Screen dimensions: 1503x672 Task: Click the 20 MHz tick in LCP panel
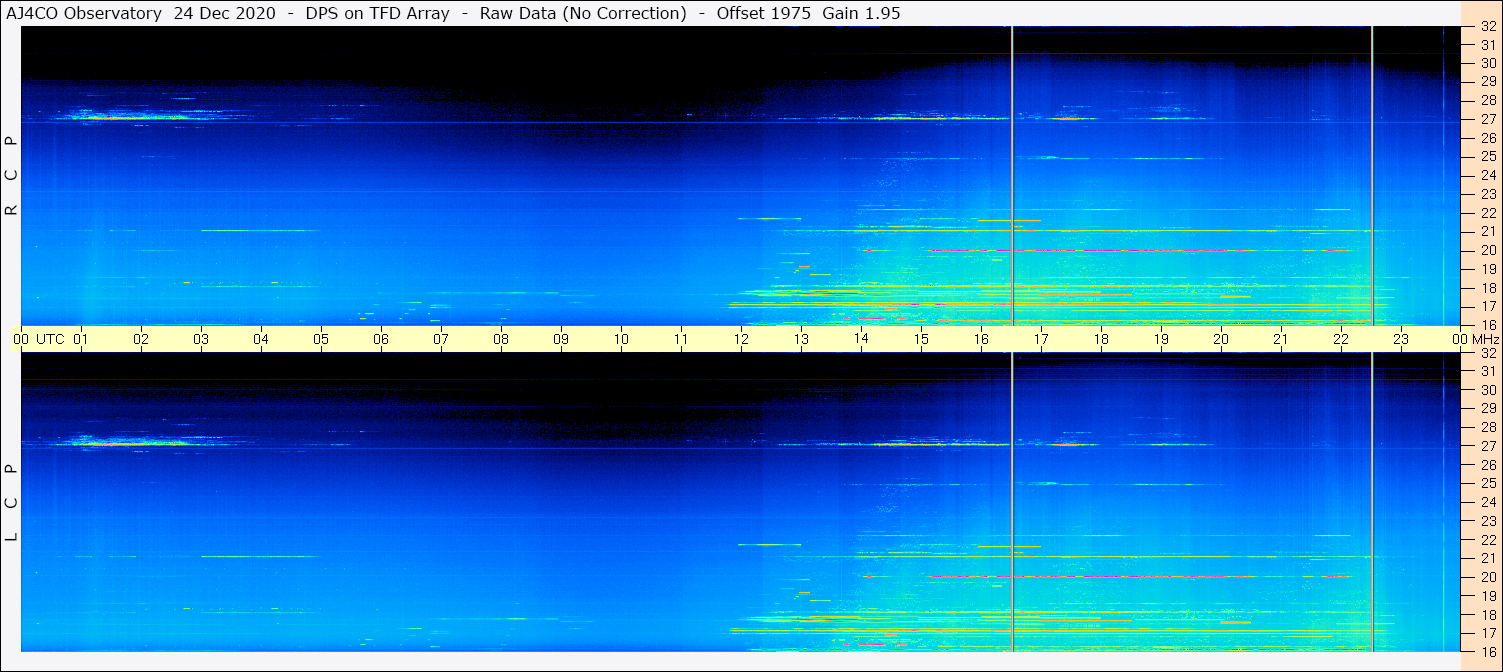coord(1488,577)
